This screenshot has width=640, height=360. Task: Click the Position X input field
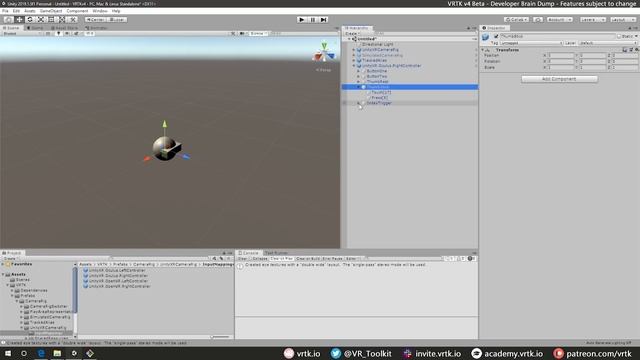pyautogui.click(x=561, y=56)
